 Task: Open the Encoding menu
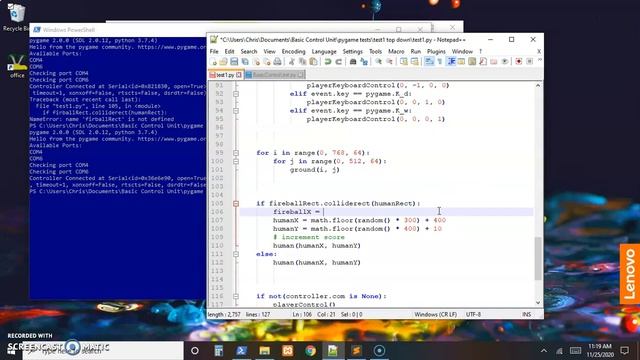tap(293, 51)
